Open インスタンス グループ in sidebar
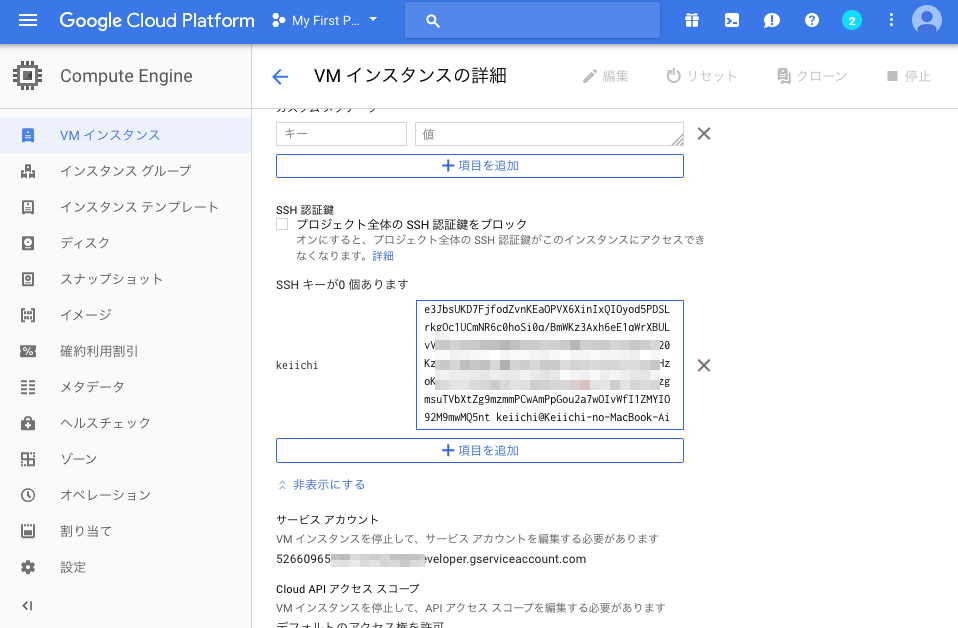This screenshot has height=628, width=958. [x=126, y=171]
